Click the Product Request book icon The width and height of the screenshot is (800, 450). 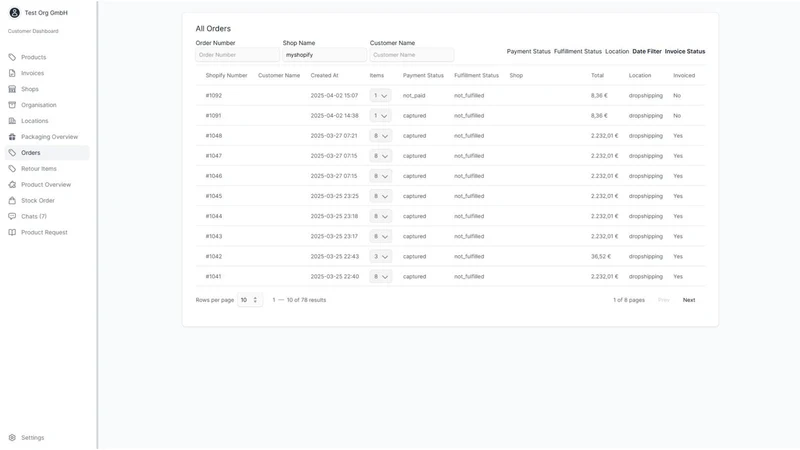12,232
